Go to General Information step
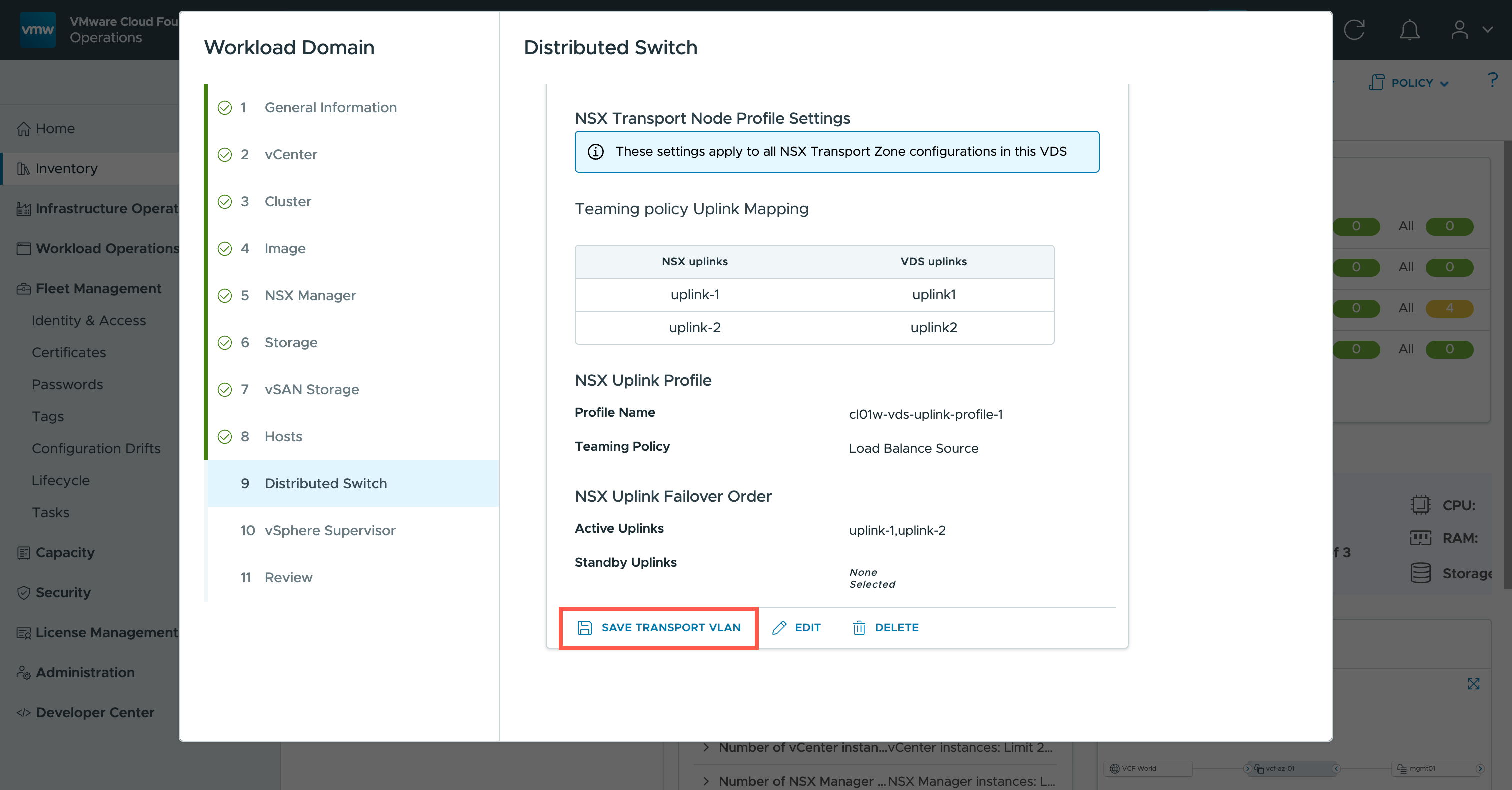The width and height of the screenshot is (1512, 790). 330,107
